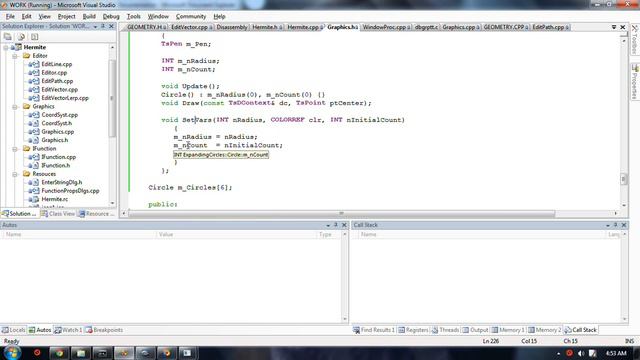Click the file icon beside EditLine.cpp

tap(34, 64)
